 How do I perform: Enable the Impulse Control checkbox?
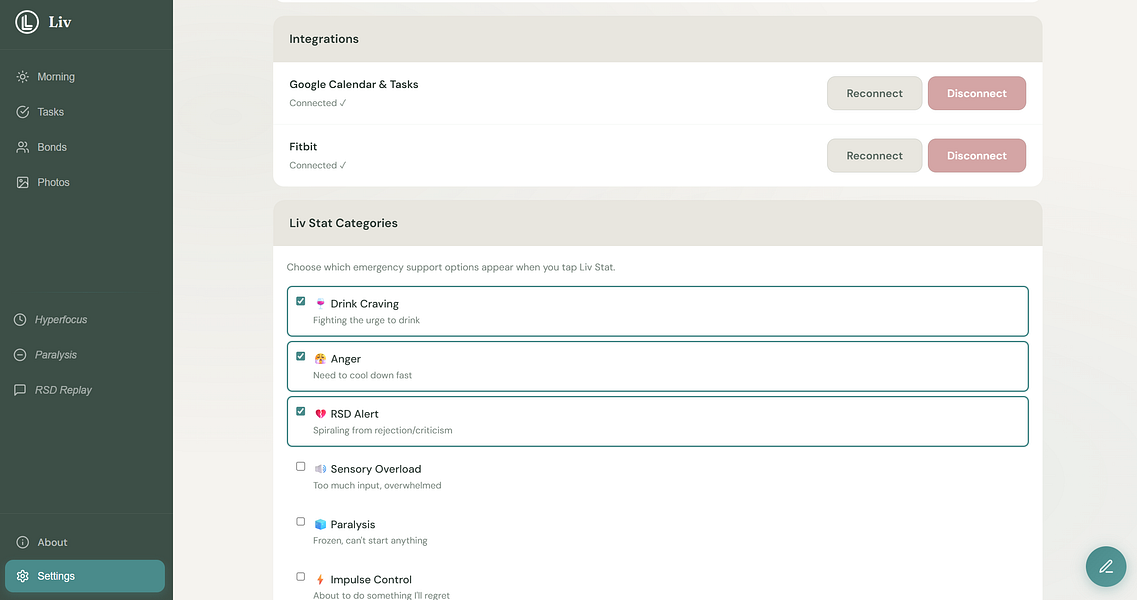point(301,576)
